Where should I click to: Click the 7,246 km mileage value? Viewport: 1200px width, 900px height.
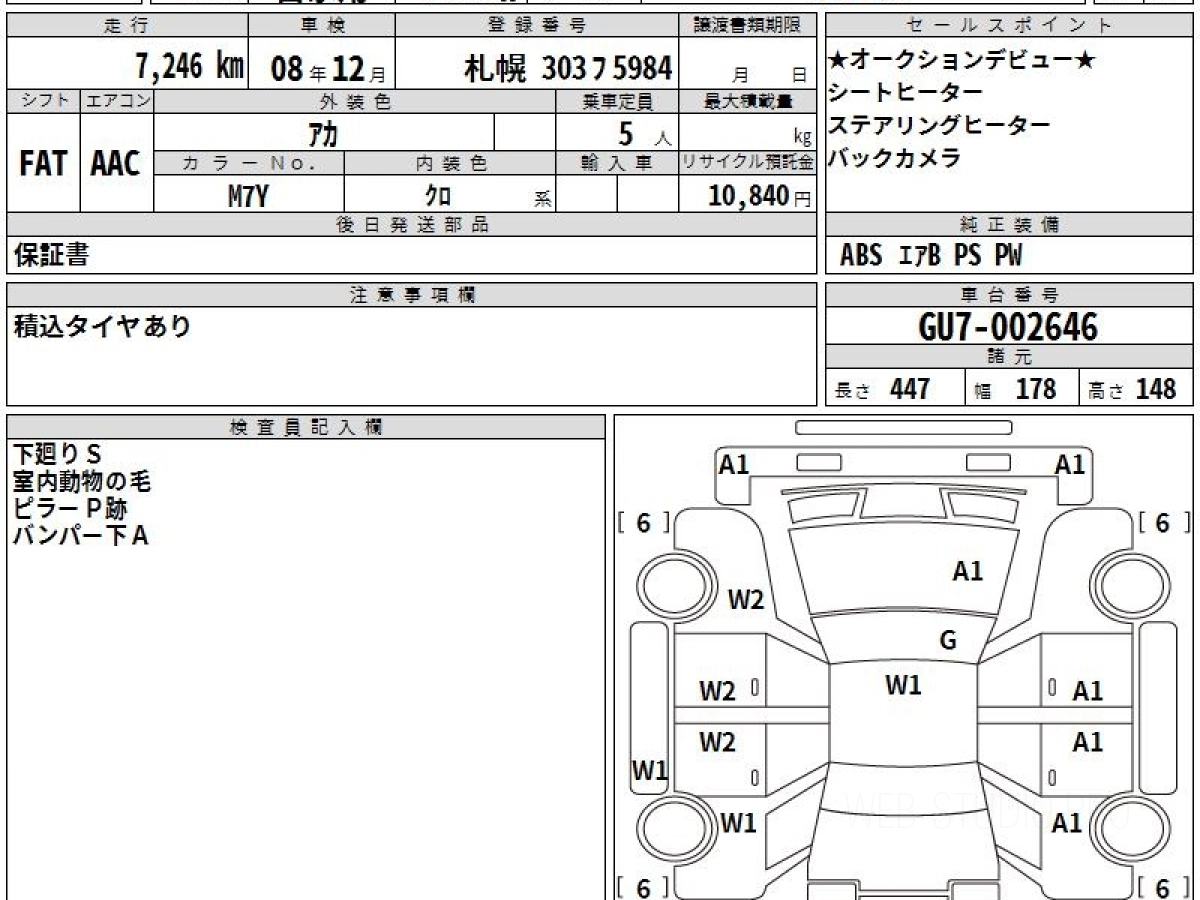(x=189, y=67)
